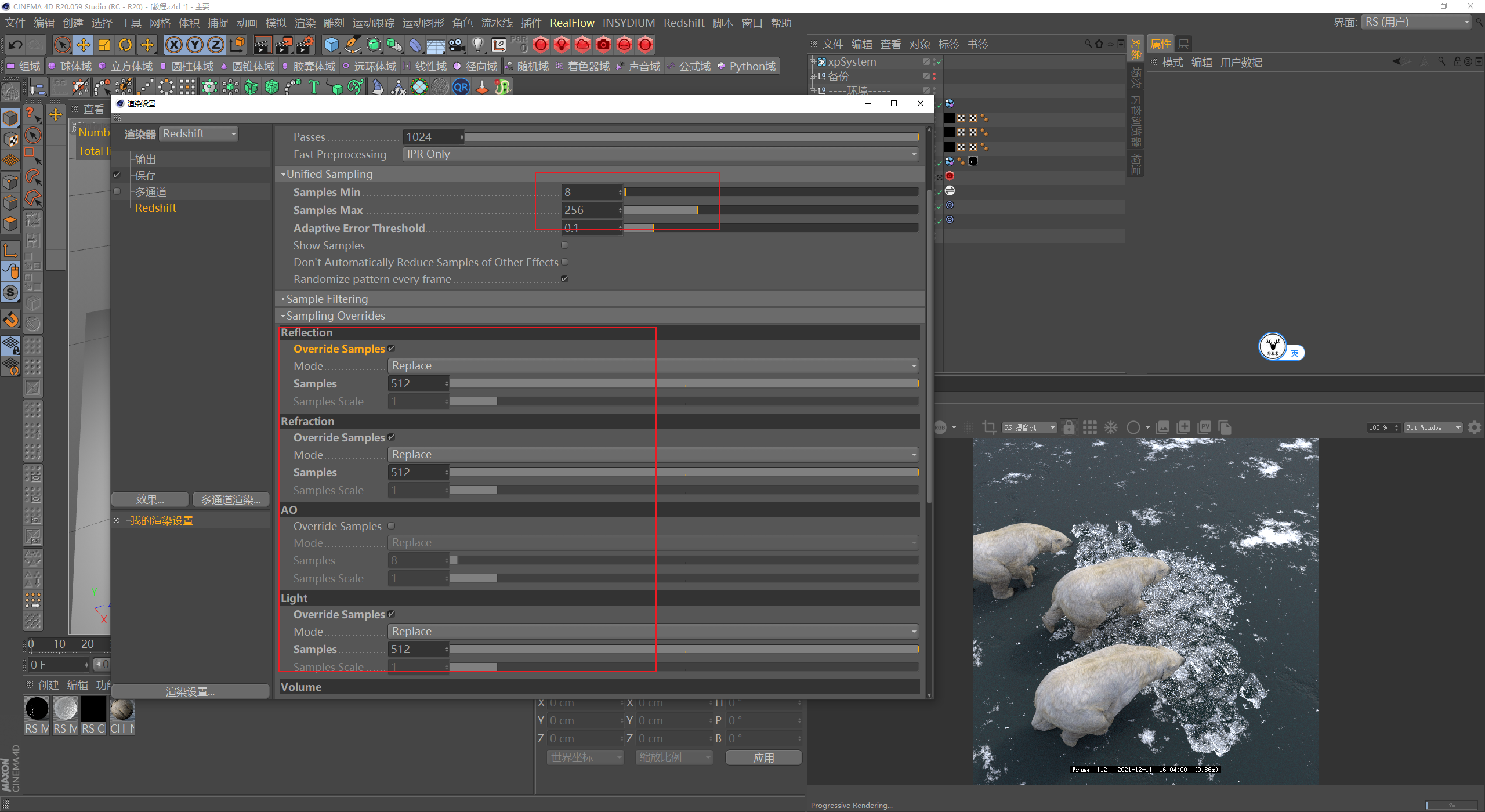Adjust the Samples Max slider
Screen dimensions: 1485x812
click(697, 210)
